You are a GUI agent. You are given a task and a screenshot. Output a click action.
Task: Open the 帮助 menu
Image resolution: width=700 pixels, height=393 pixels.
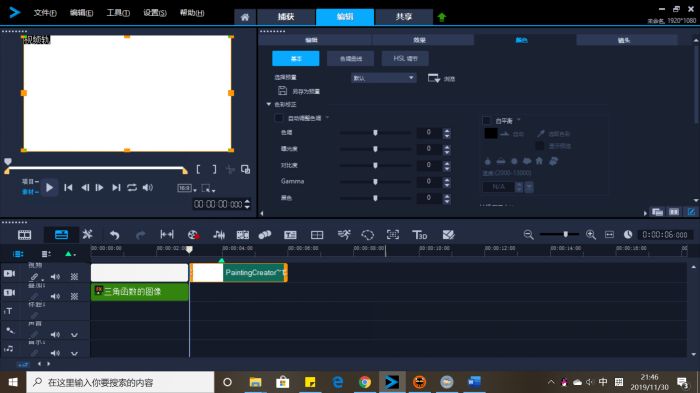click(x=192, y=13)
